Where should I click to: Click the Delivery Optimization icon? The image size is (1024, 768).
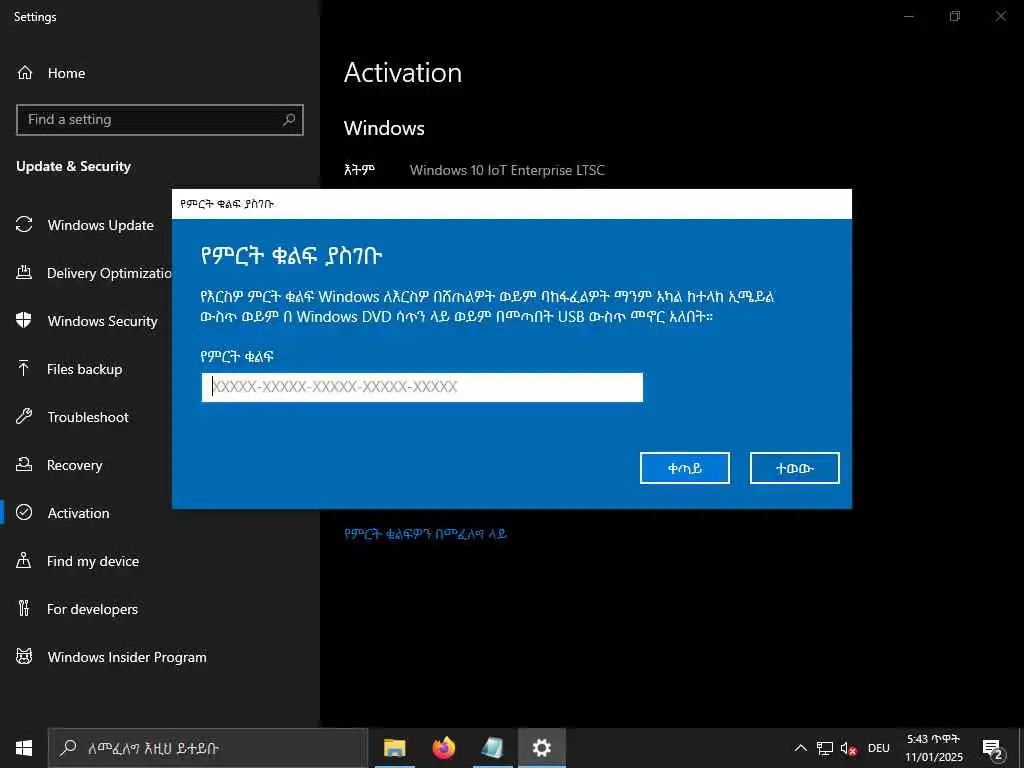24,273
